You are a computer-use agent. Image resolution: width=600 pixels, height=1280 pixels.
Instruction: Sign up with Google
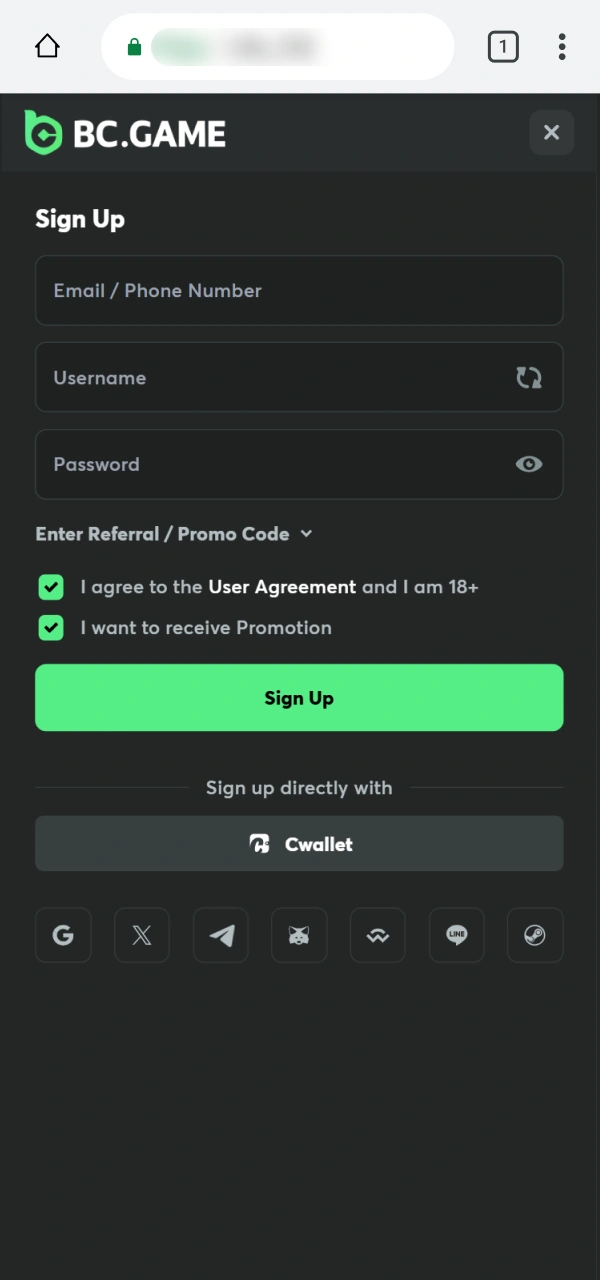tap(63, 935)
